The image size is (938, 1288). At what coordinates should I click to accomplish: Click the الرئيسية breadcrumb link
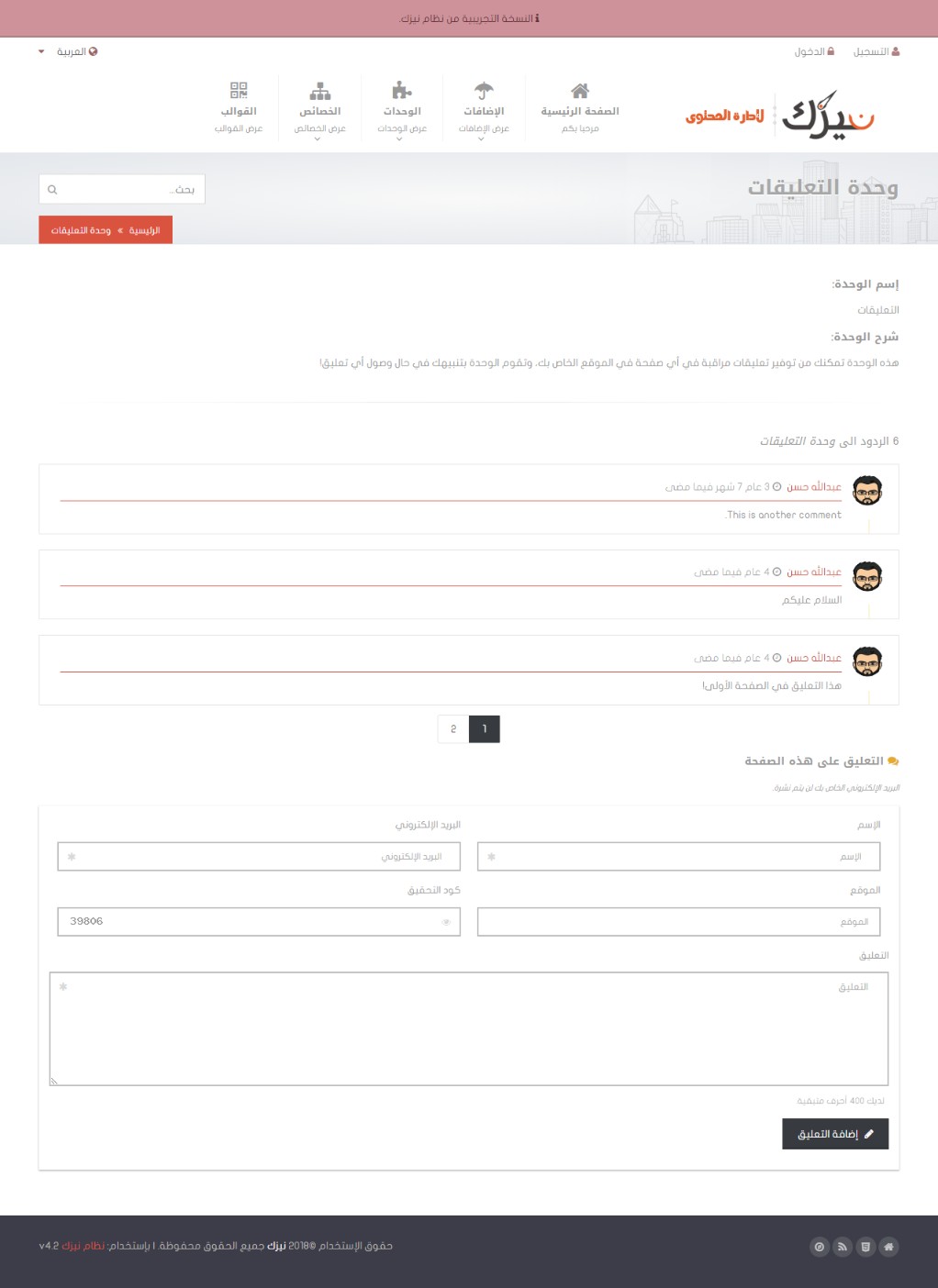tap(144, 230)
